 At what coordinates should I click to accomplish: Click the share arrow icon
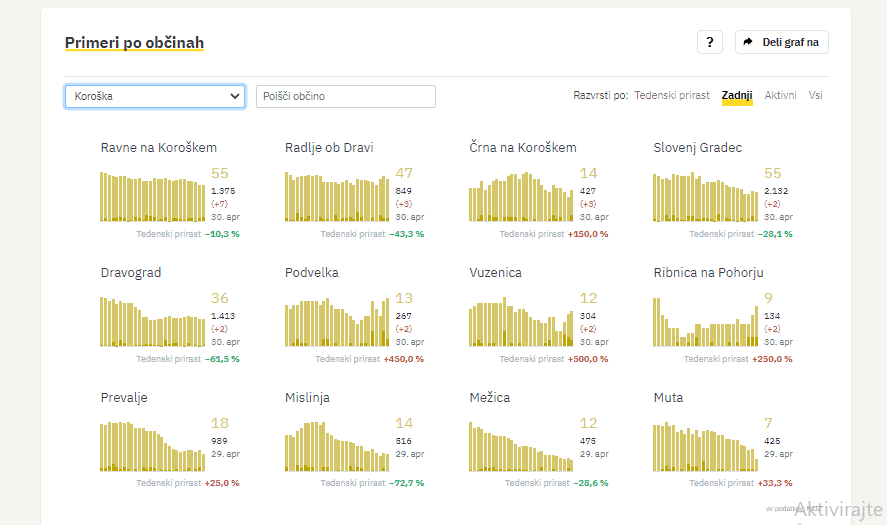tap(748, 42)
